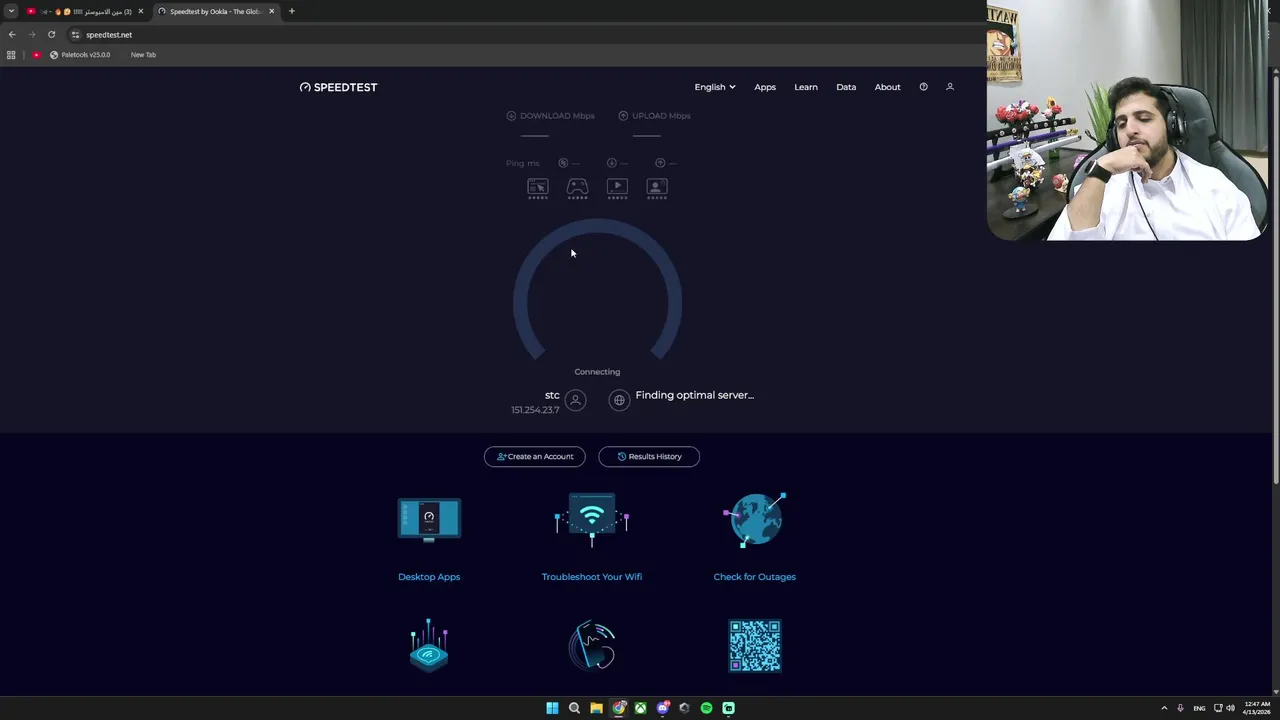Click the Speedtest logo
Viewport: 1280px width, 720px height.
point(338,87)
